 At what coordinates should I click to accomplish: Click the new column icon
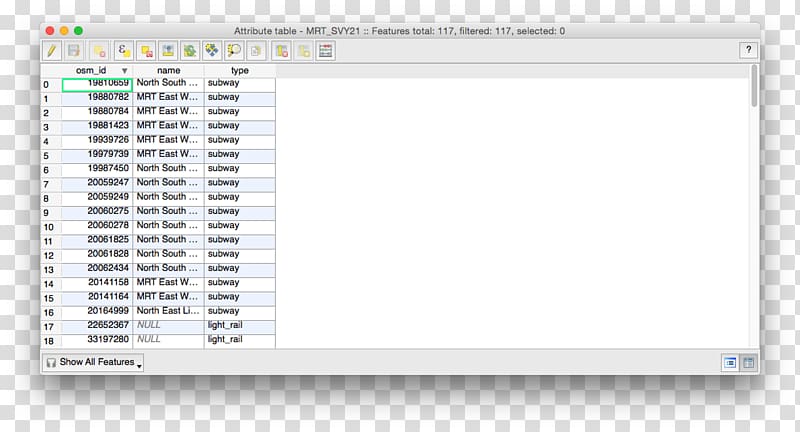[304, 51]
